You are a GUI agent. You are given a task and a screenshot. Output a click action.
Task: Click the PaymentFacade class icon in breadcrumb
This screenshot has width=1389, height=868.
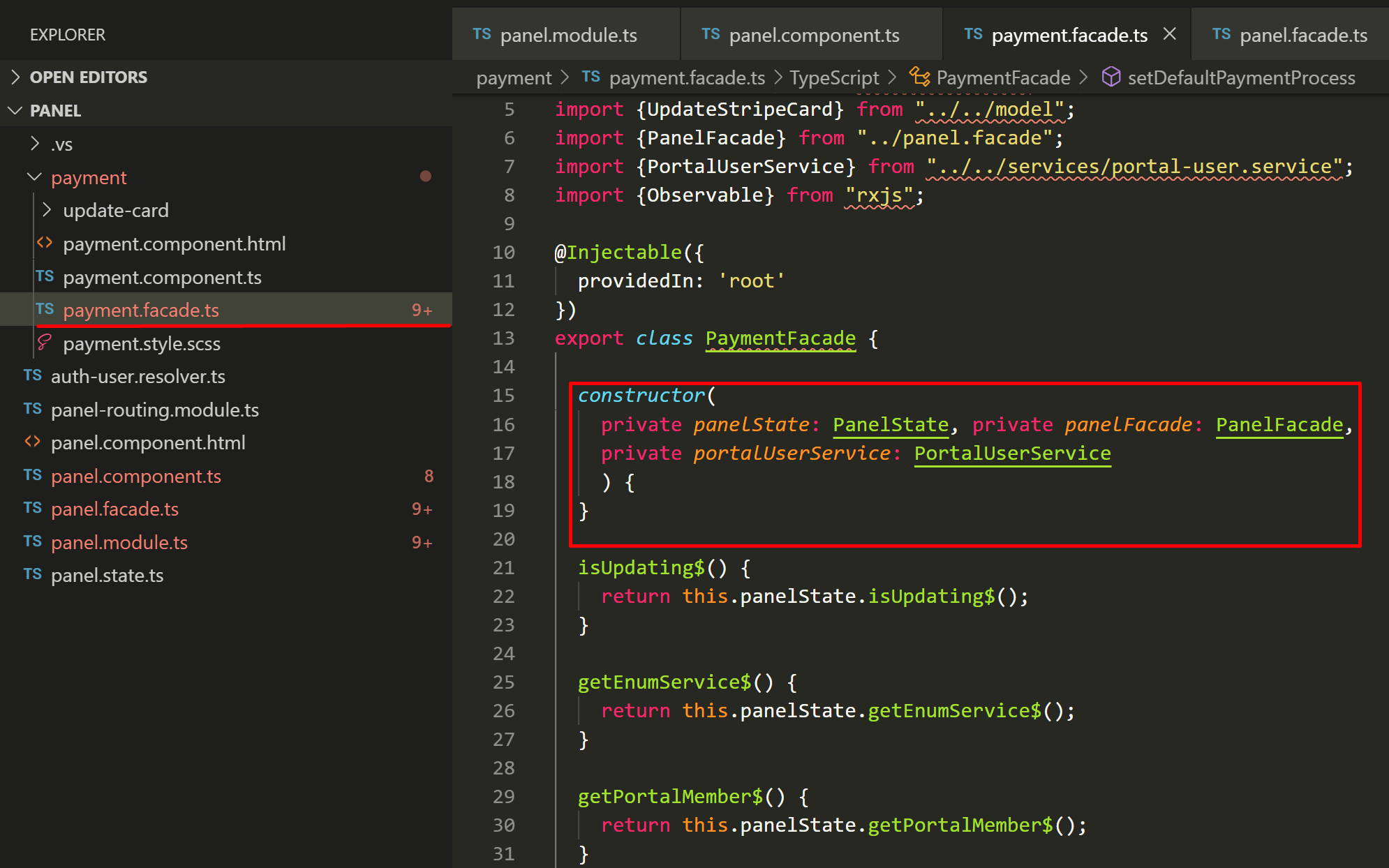click(919, 77)
